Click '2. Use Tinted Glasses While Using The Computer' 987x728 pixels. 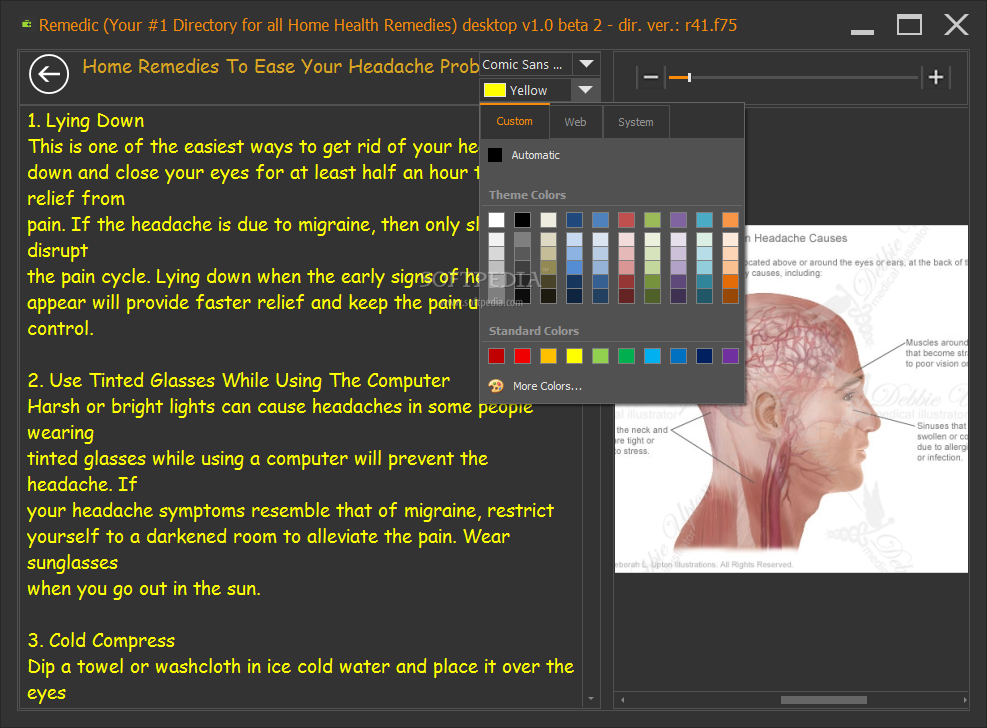[x=239, y=381]
